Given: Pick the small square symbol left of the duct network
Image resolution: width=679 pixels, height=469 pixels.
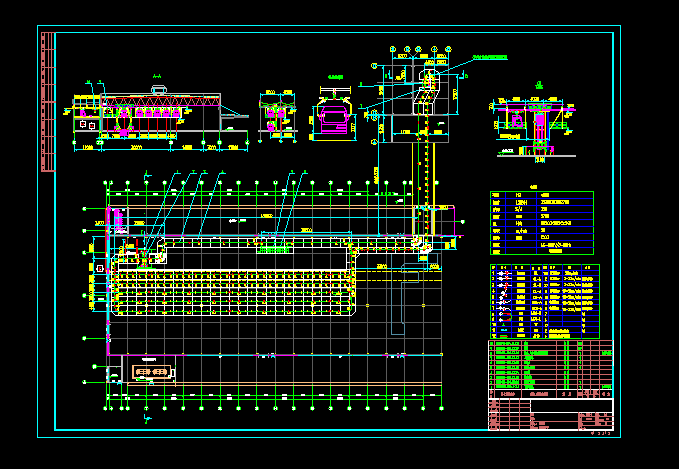Looking at the screenshot, I should click(100, 268).
